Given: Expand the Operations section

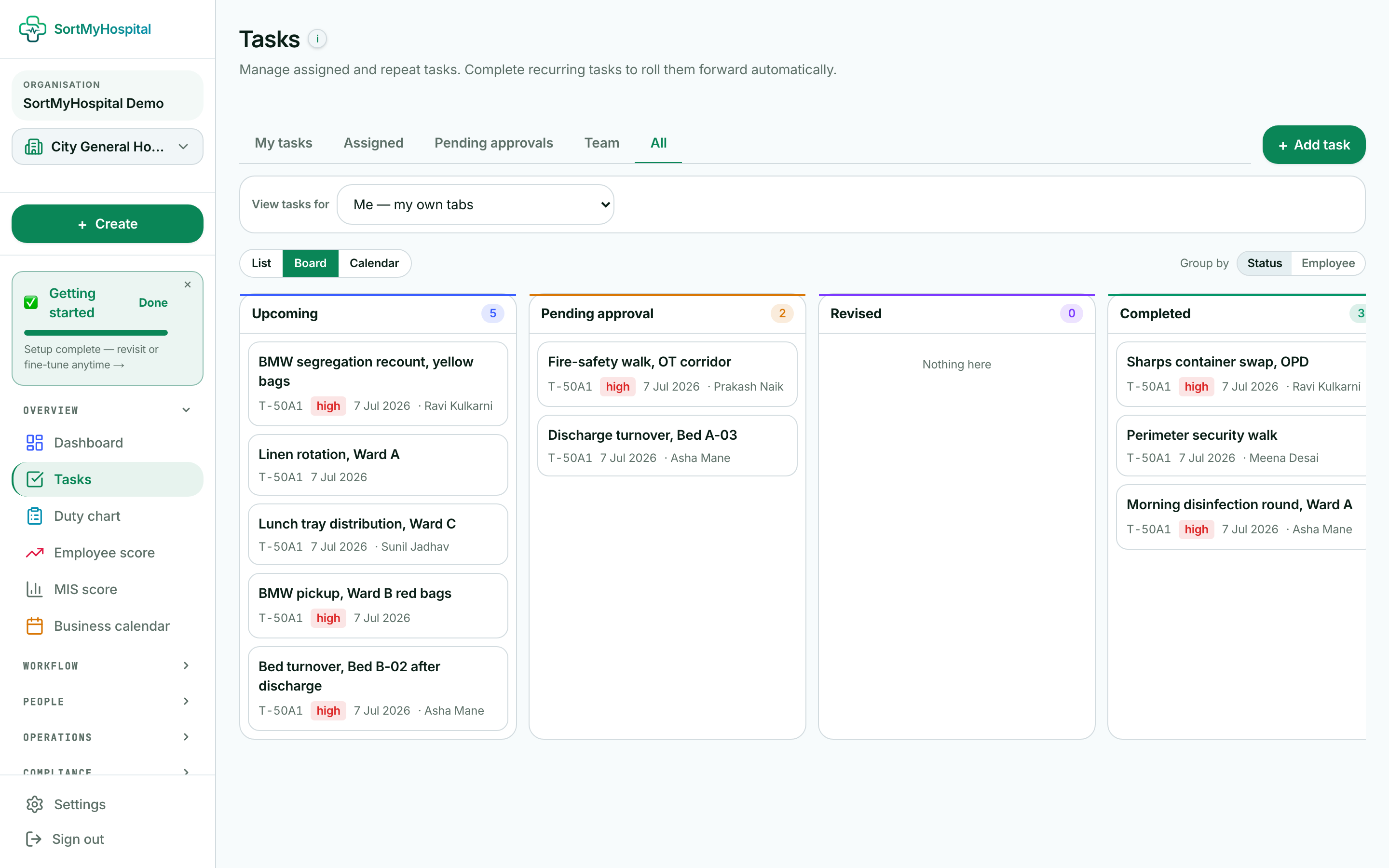Looking at the screenshot, I should (108, 737).
